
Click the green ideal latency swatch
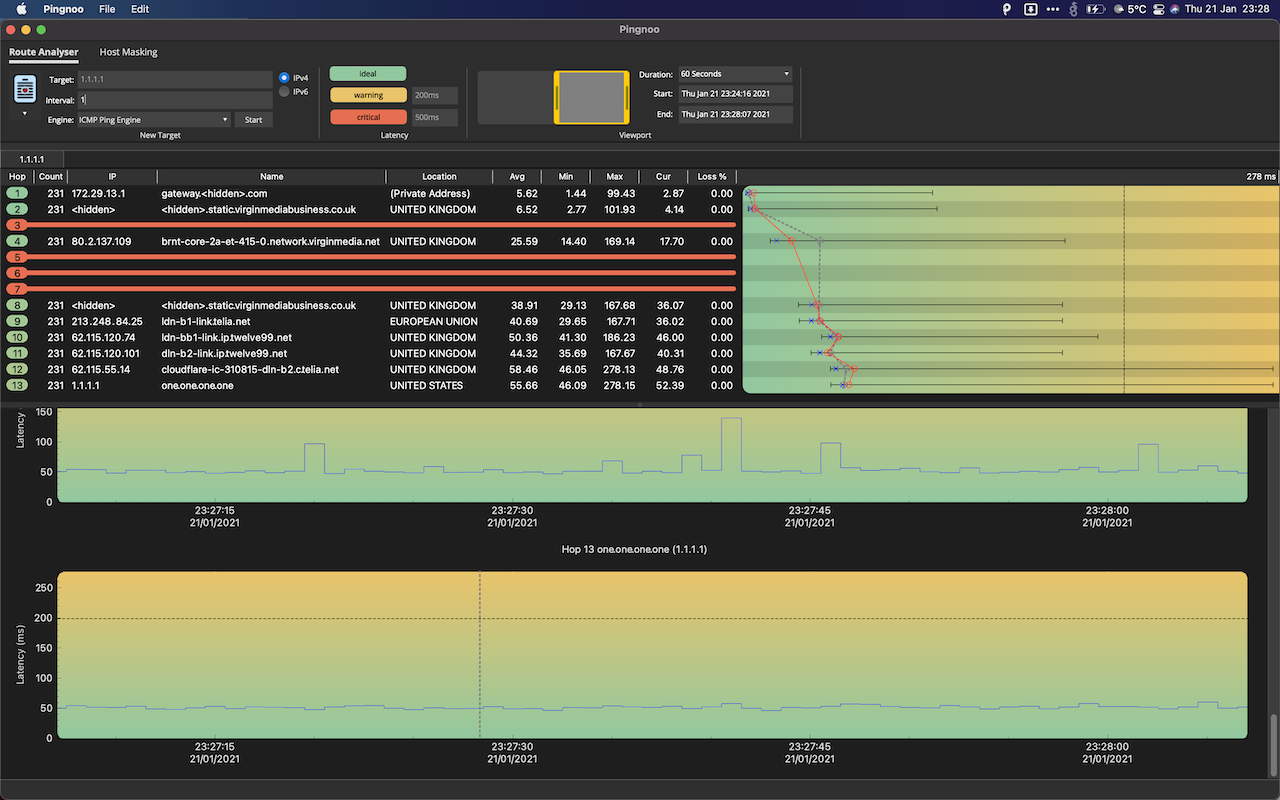(368, 74)
